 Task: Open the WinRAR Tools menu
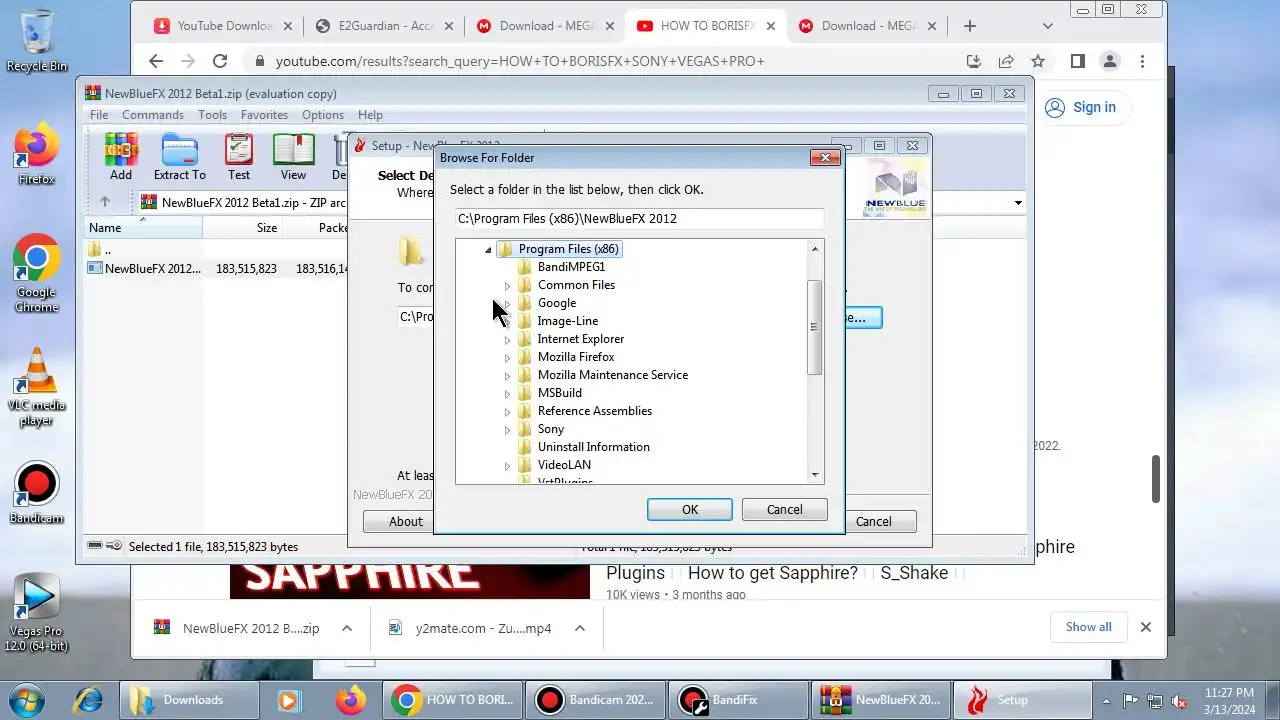pos(212,115)
